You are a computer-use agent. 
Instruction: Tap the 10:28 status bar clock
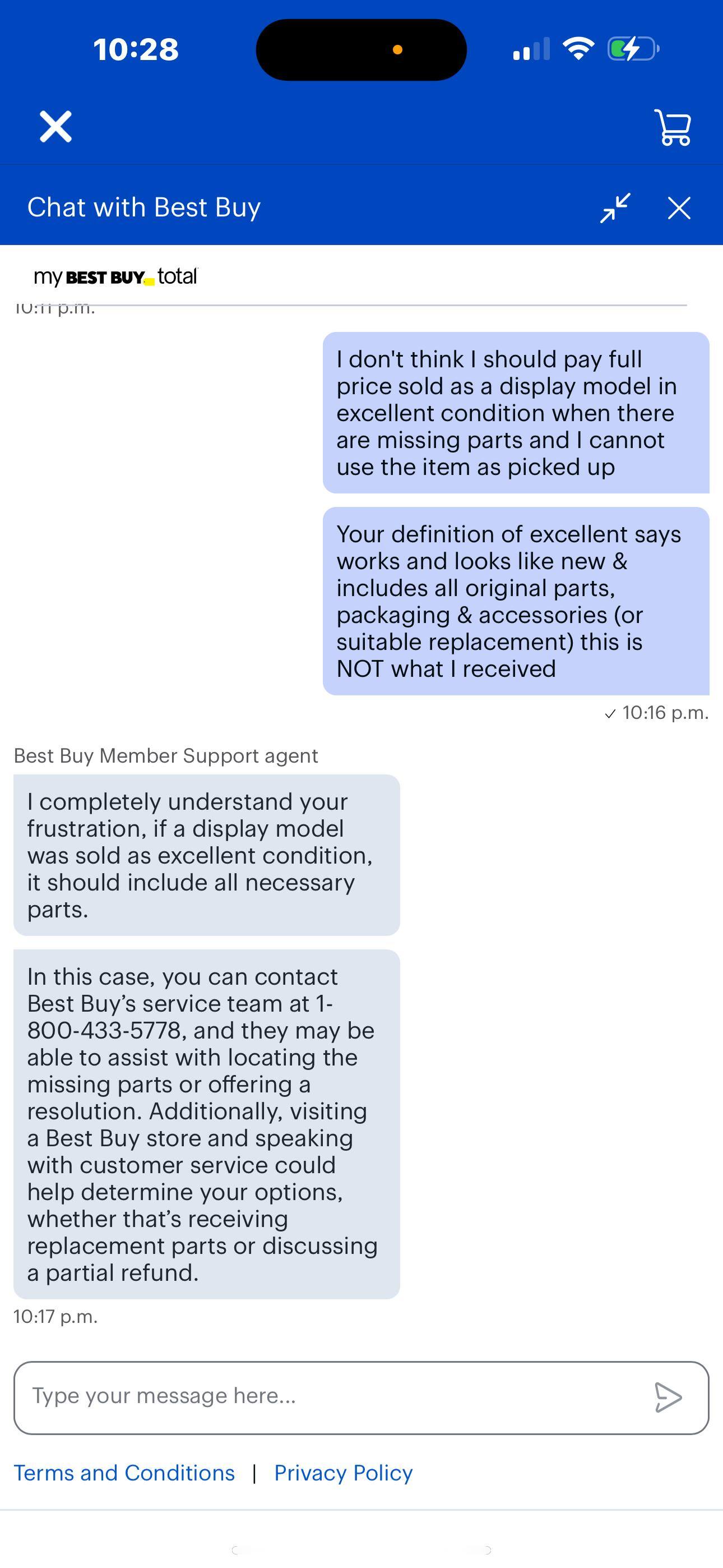[x=136, y=49]
